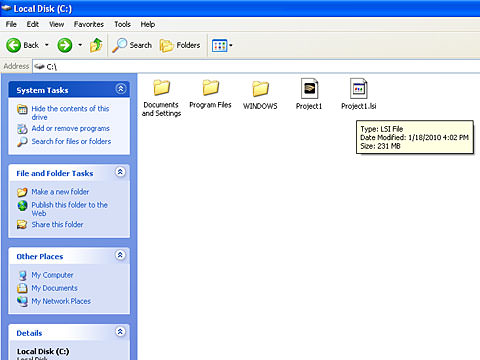This screenshot has width=480, height=360.
Task: Click the Add or remove programs icon
Action: coord(22,129)
